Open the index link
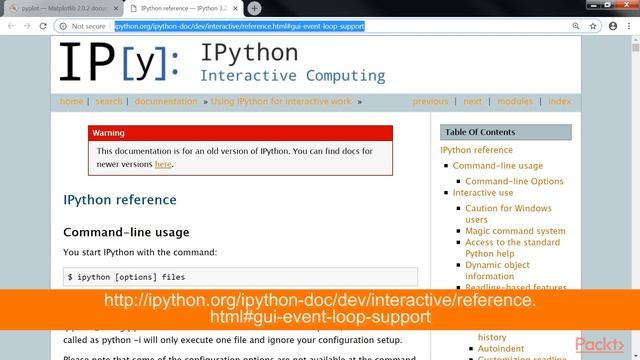 (x=560, y=101)
